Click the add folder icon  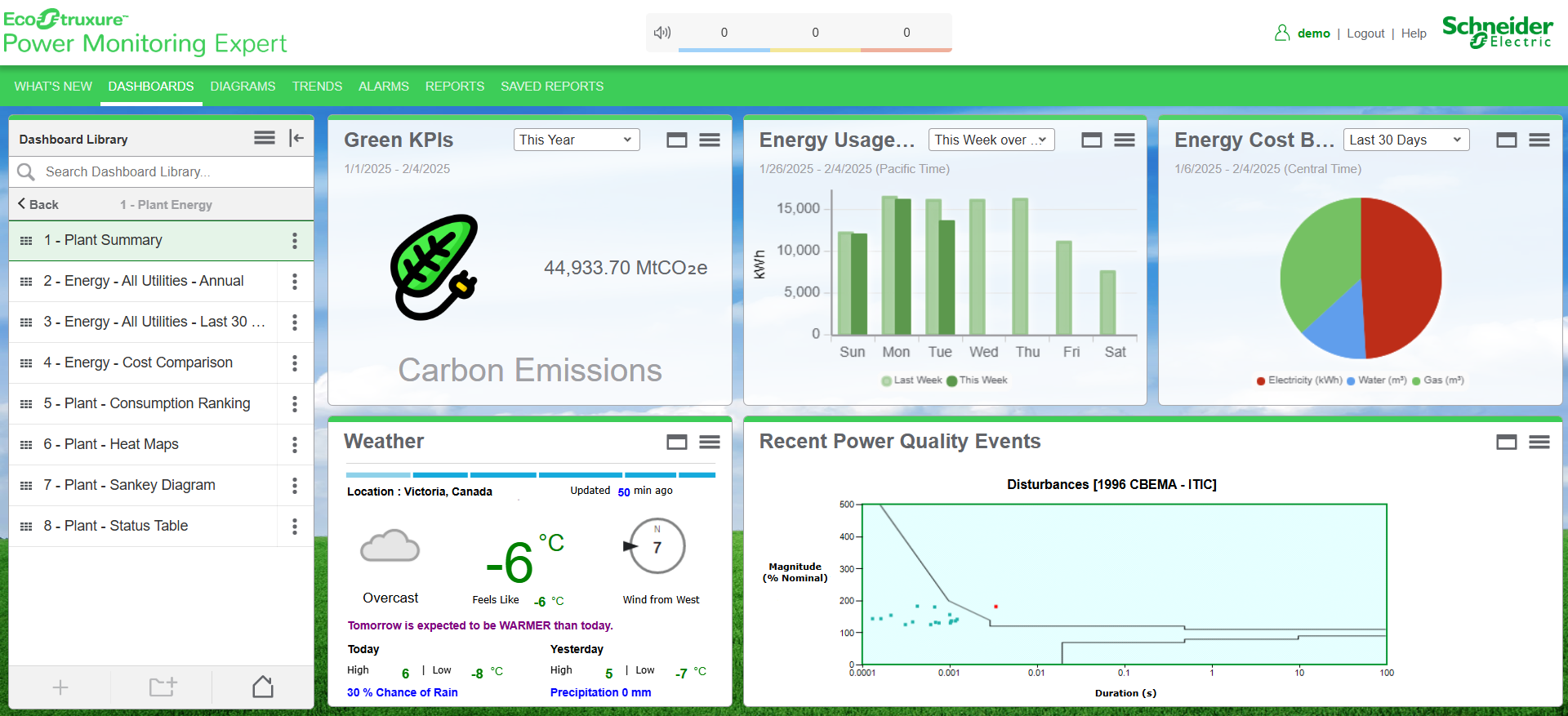click(163, 687)
